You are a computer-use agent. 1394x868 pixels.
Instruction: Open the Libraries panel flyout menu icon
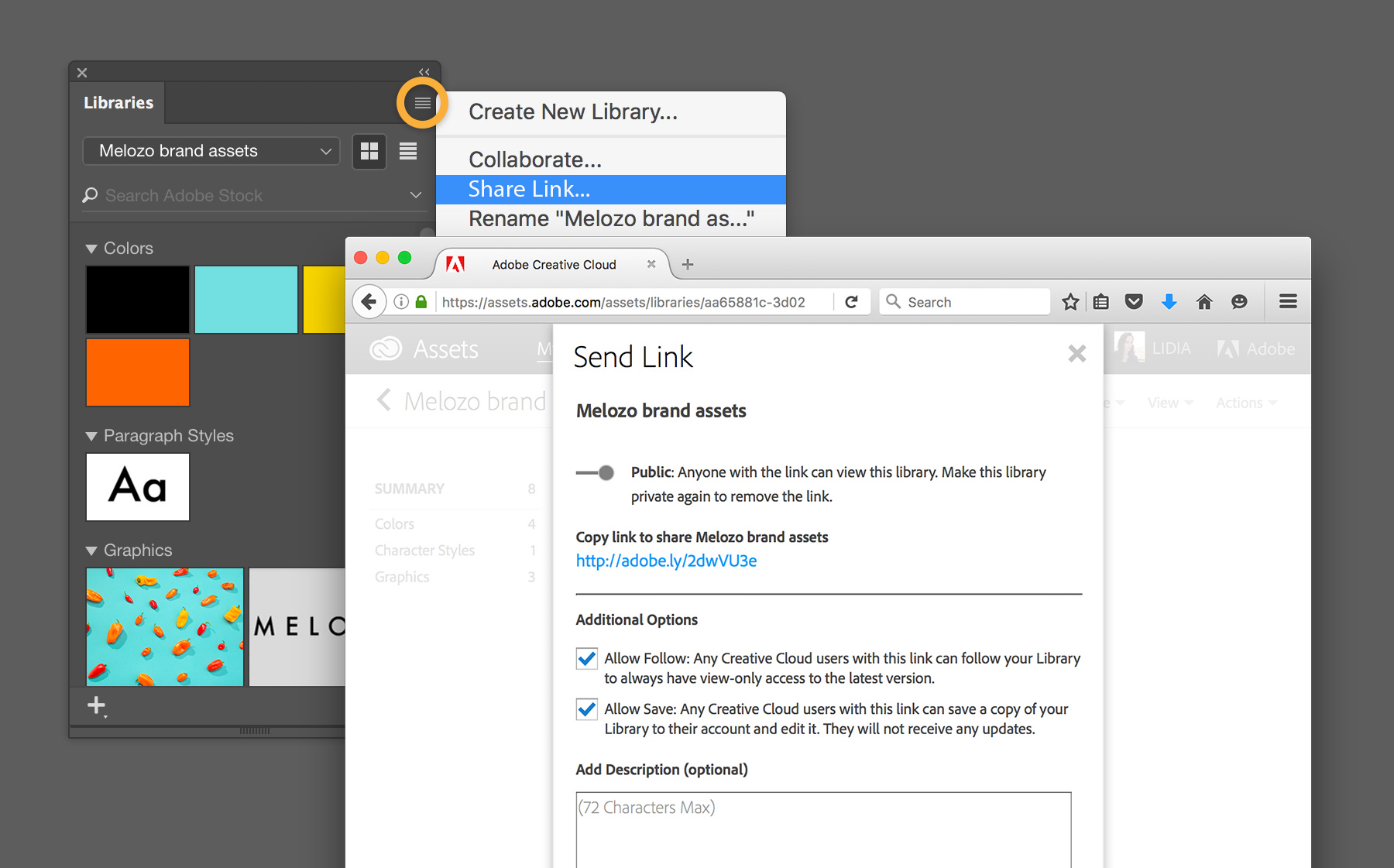click(x=422, y=102)
